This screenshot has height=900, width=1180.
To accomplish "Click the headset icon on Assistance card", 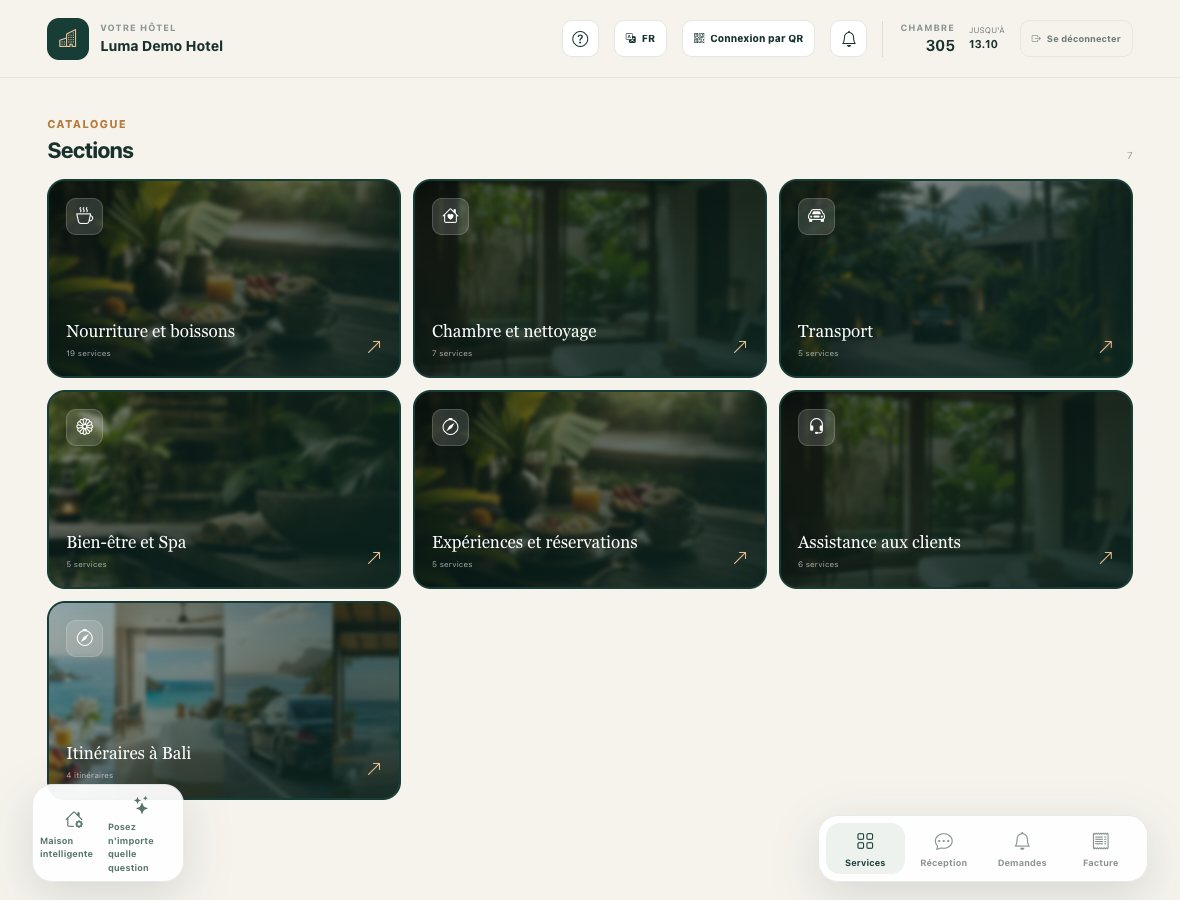I will pos(816,427).
